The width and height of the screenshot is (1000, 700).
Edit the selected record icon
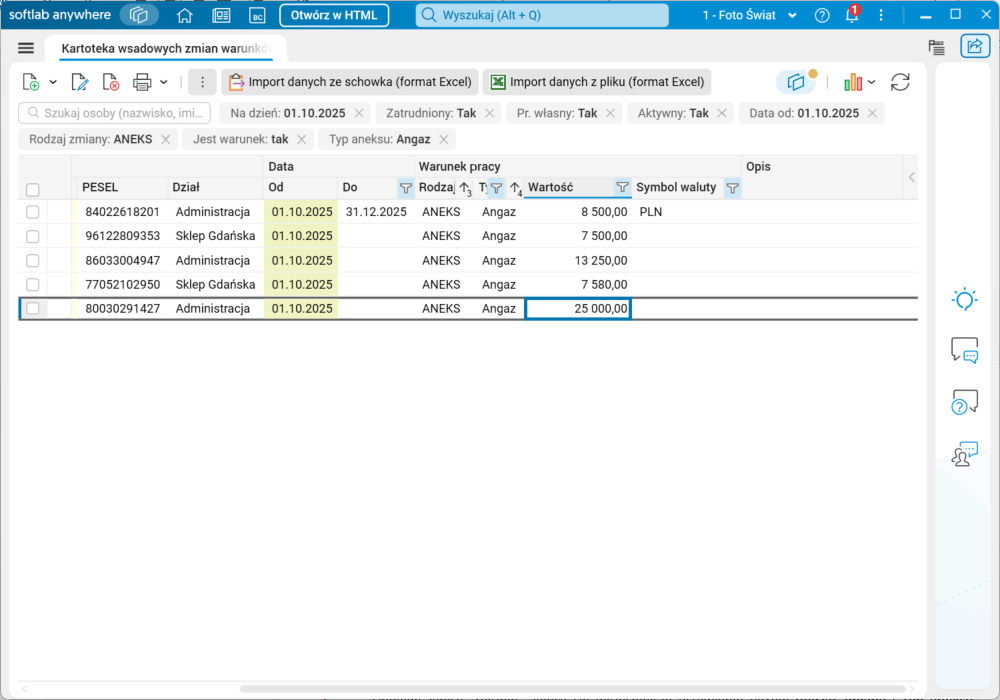[x=80, y=82]
